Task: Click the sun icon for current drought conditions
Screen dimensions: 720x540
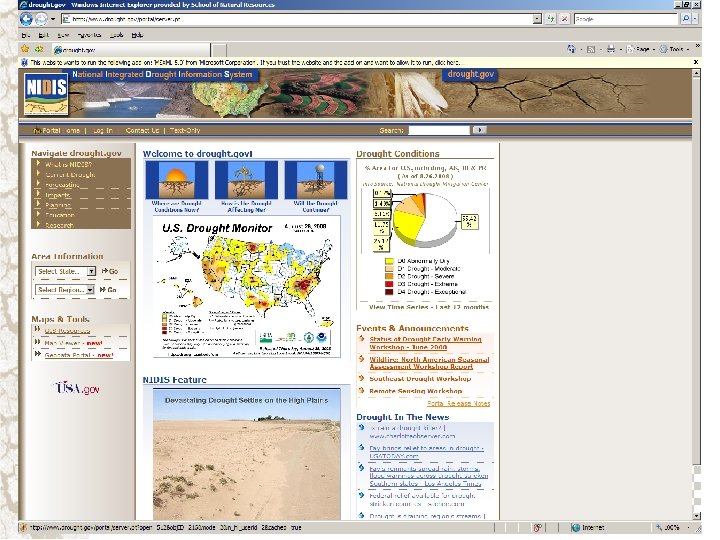Action: tap(177, 180)
